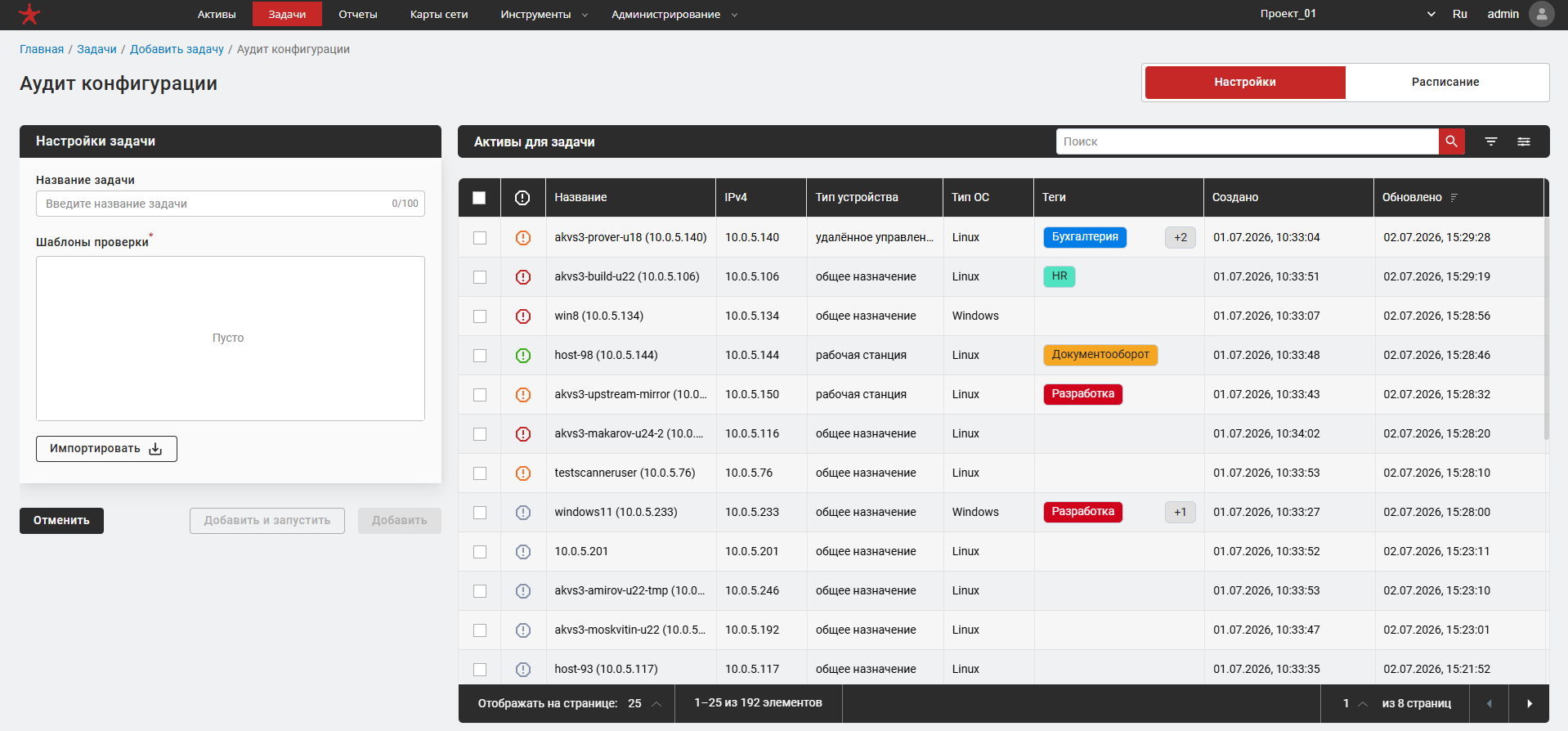Click the search magnifier button
Viewport: 1568px width, 731px height.
point(1451,141)
